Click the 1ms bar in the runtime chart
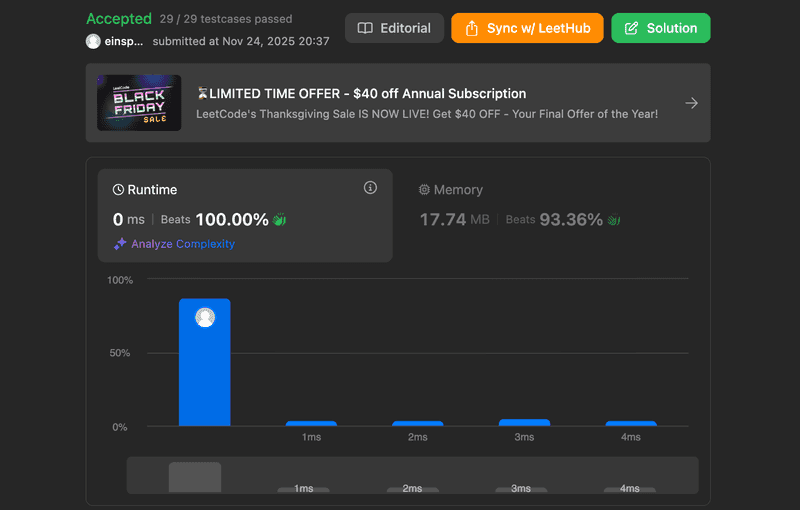 click(311, 423)
